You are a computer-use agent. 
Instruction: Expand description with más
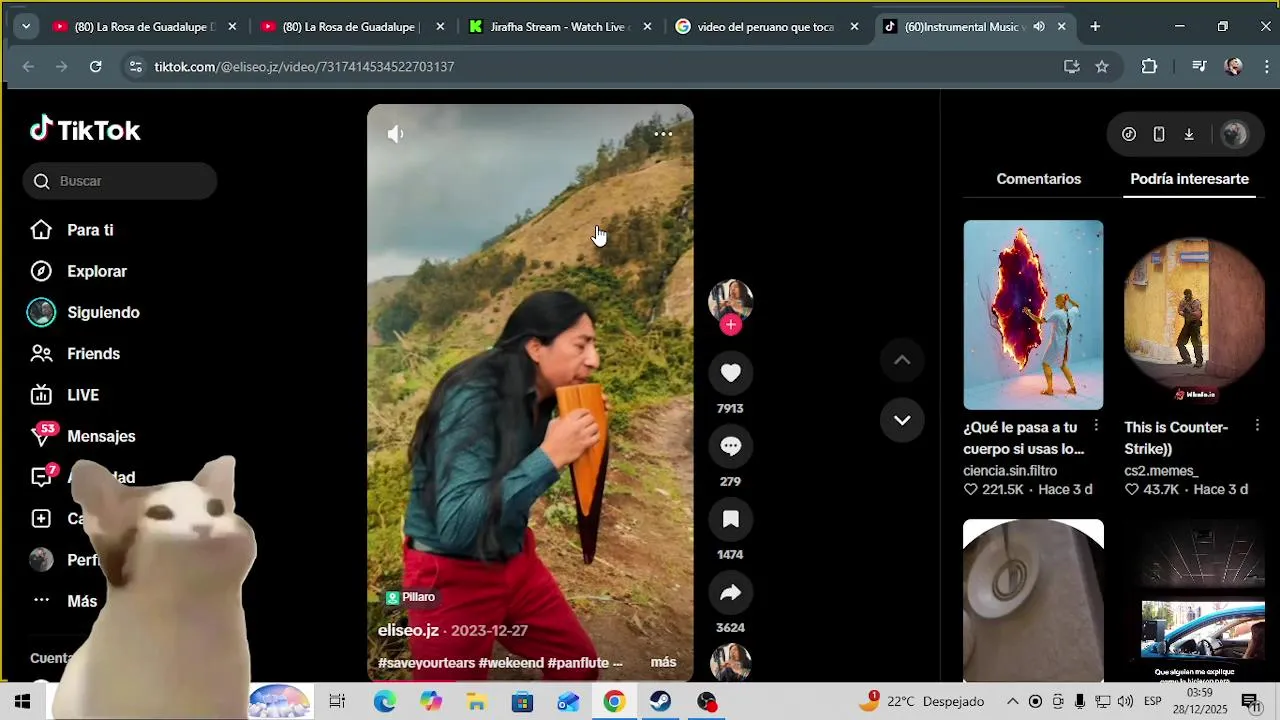click(x=663, y=662)
